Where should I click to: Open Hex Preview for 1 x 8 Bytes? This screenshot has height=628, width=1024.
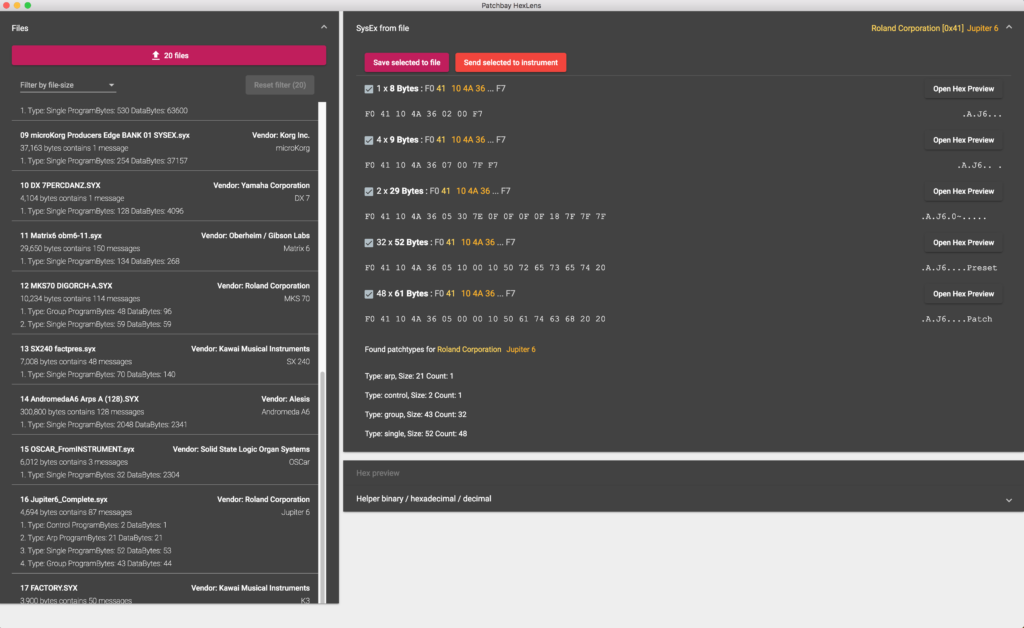click(x=963, y=89)
